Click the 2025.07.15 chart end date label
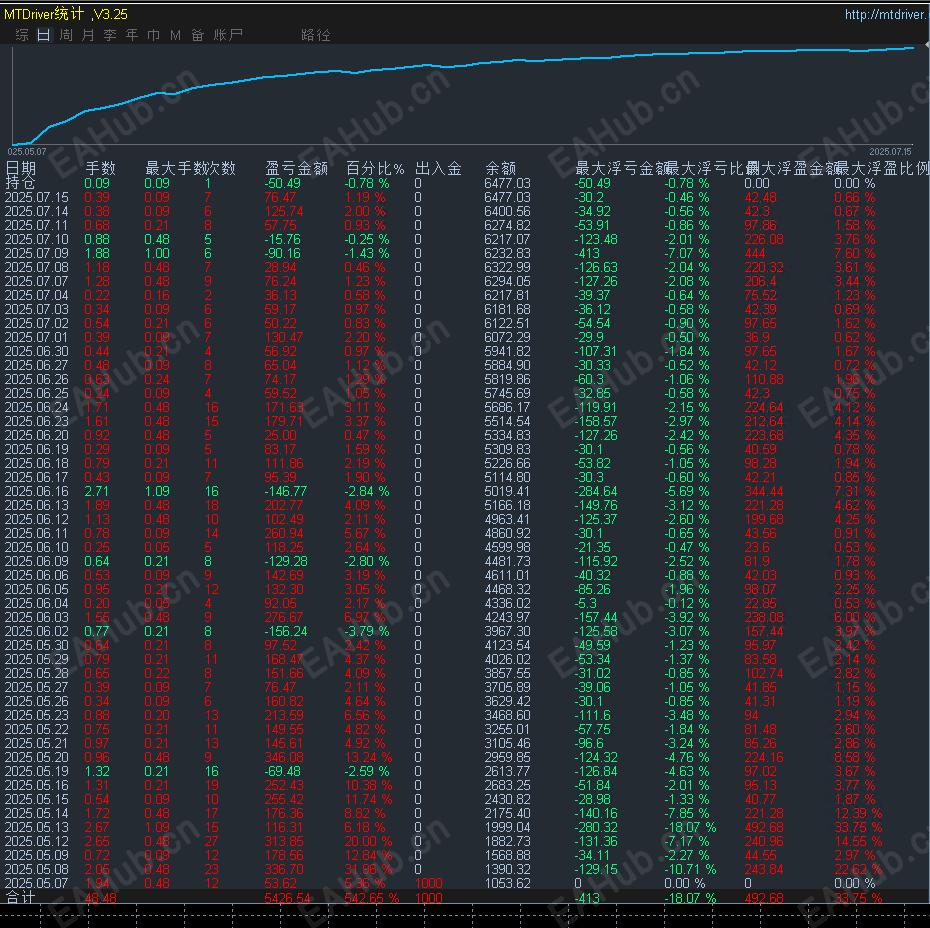The width and height of the screenshot is (930, 928). coord(890,152)
